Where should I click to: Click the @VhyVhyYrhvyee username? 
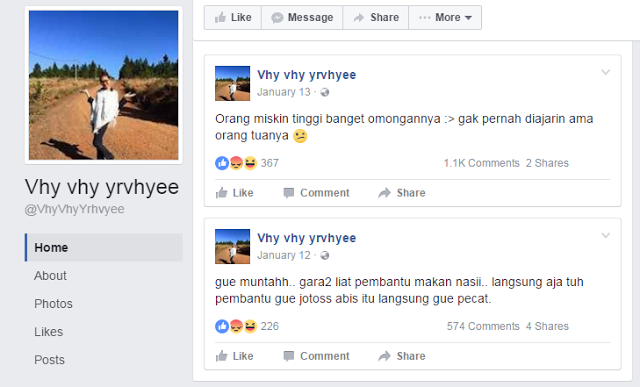click(74, 209)
